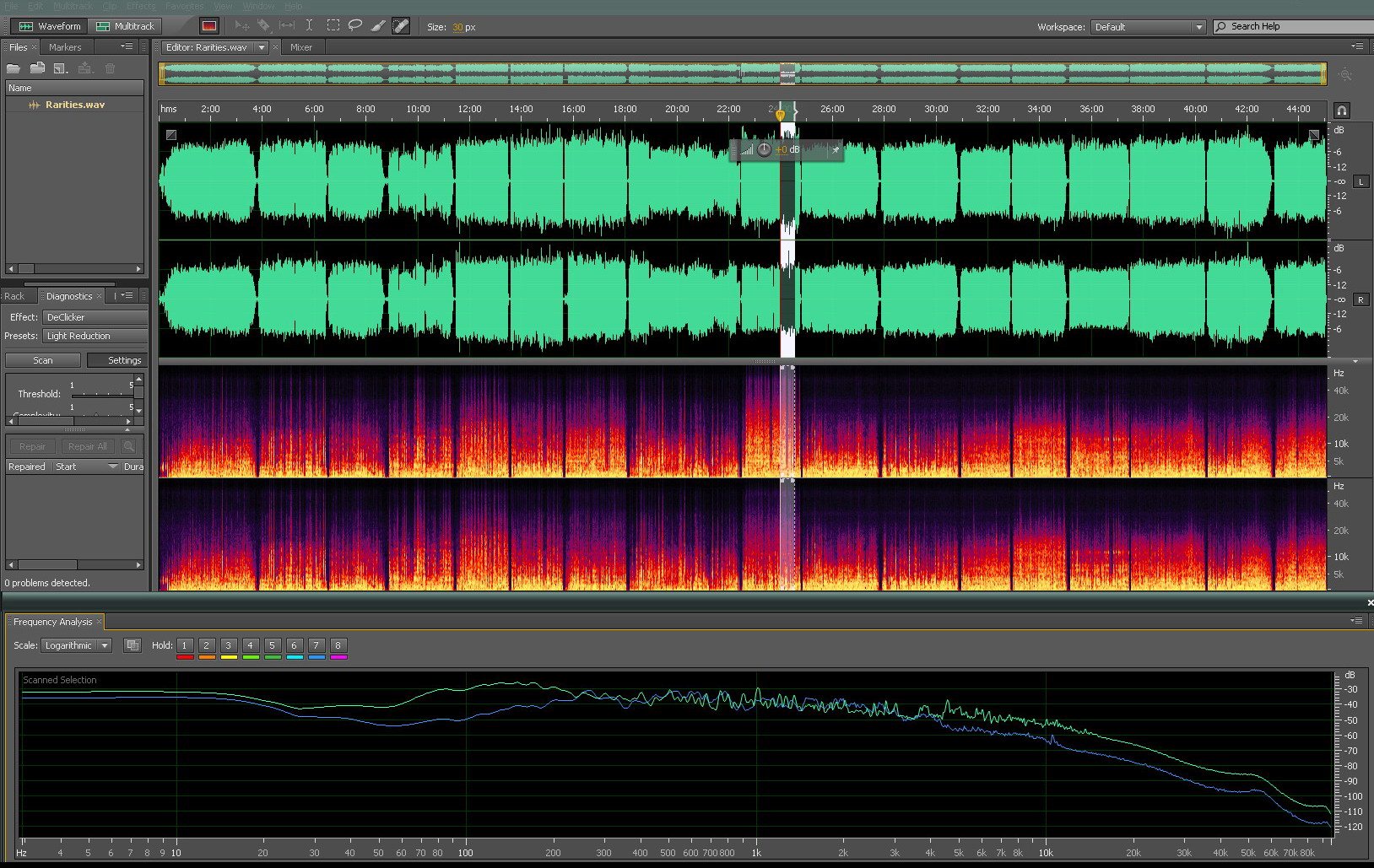Select the Time Selection tool
1374x868 pixels.
pyautogui.click(x=309, y=26)
